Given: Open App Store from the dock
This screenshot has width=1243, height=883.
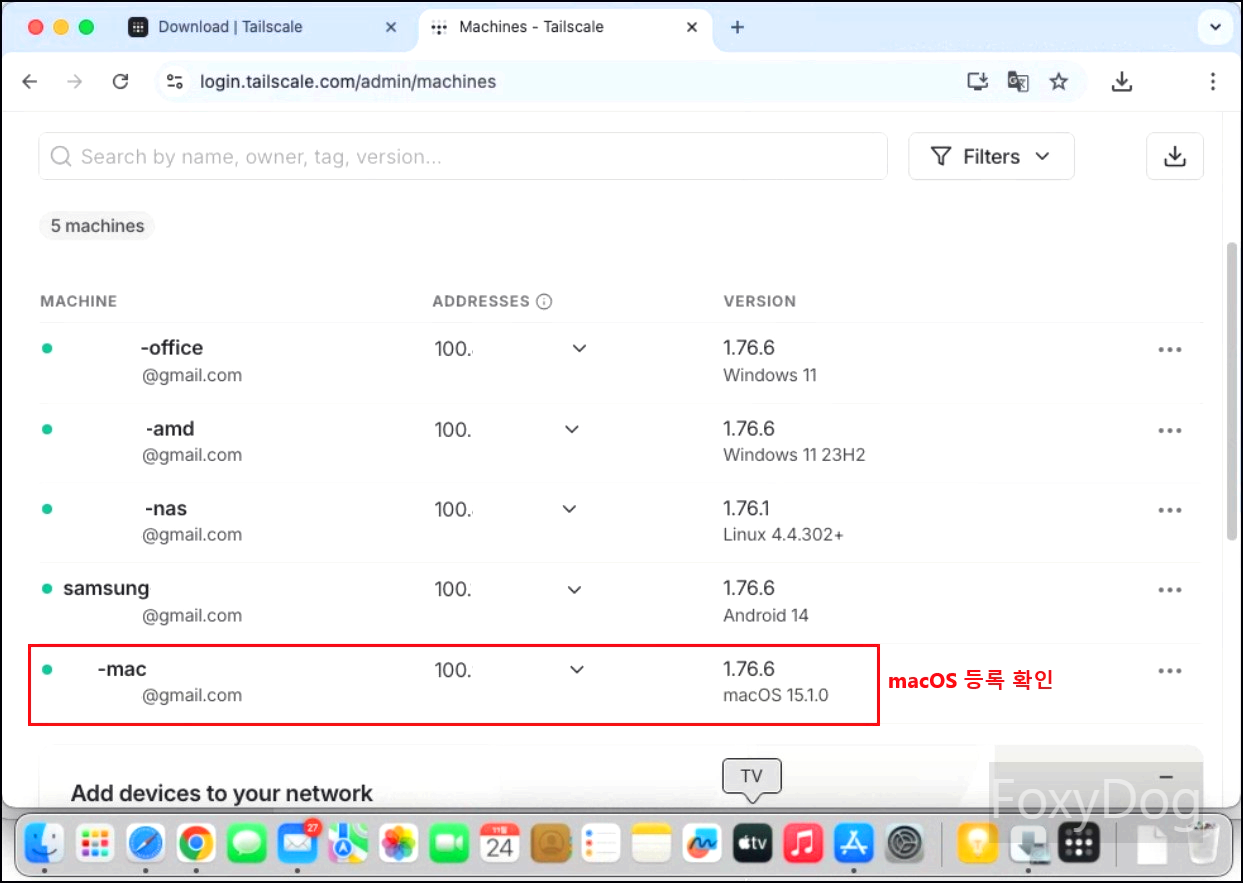Looking at the screenshot, I should [x=853, y=844].
